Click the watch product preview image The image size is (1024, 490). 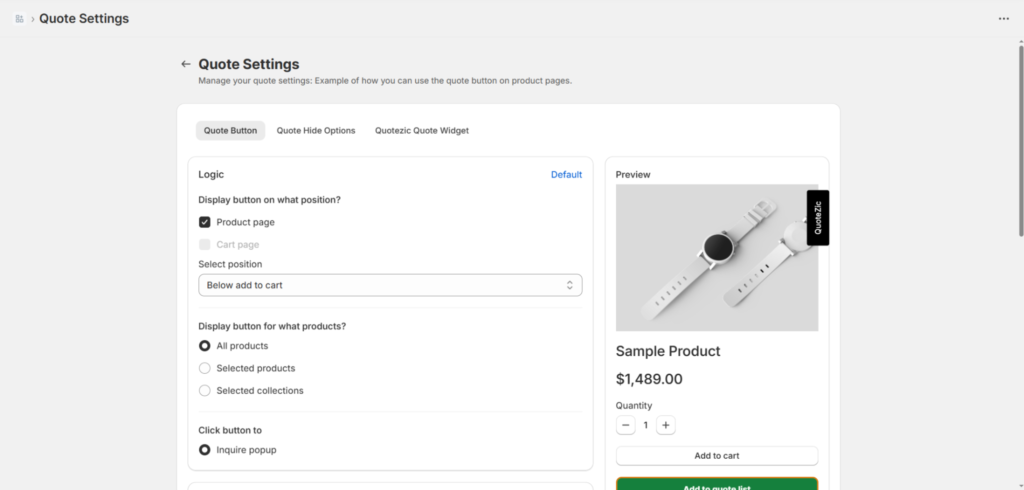pos(710,258)
